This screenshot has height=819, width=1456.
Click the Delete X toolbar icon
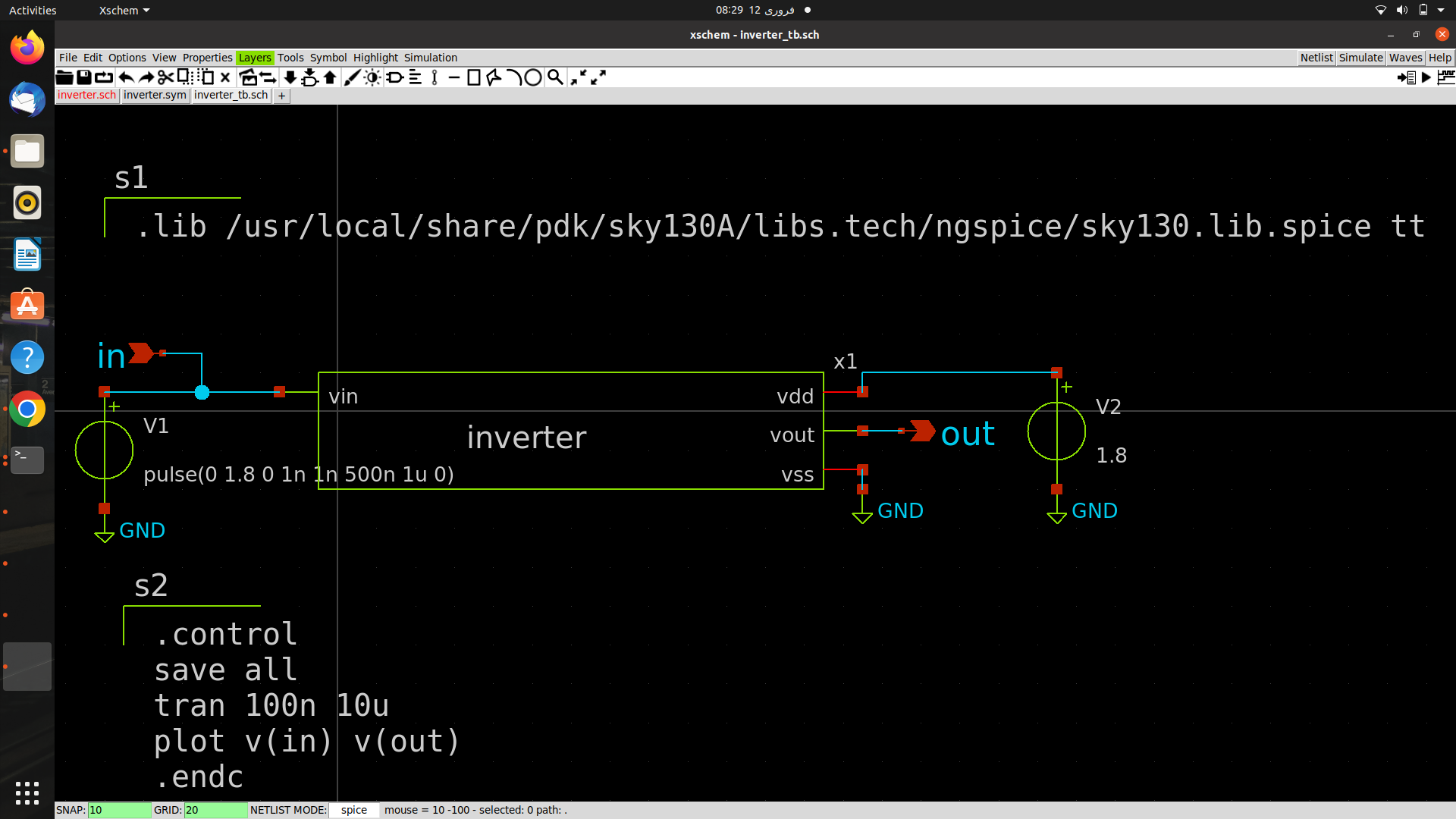(225, 77)
